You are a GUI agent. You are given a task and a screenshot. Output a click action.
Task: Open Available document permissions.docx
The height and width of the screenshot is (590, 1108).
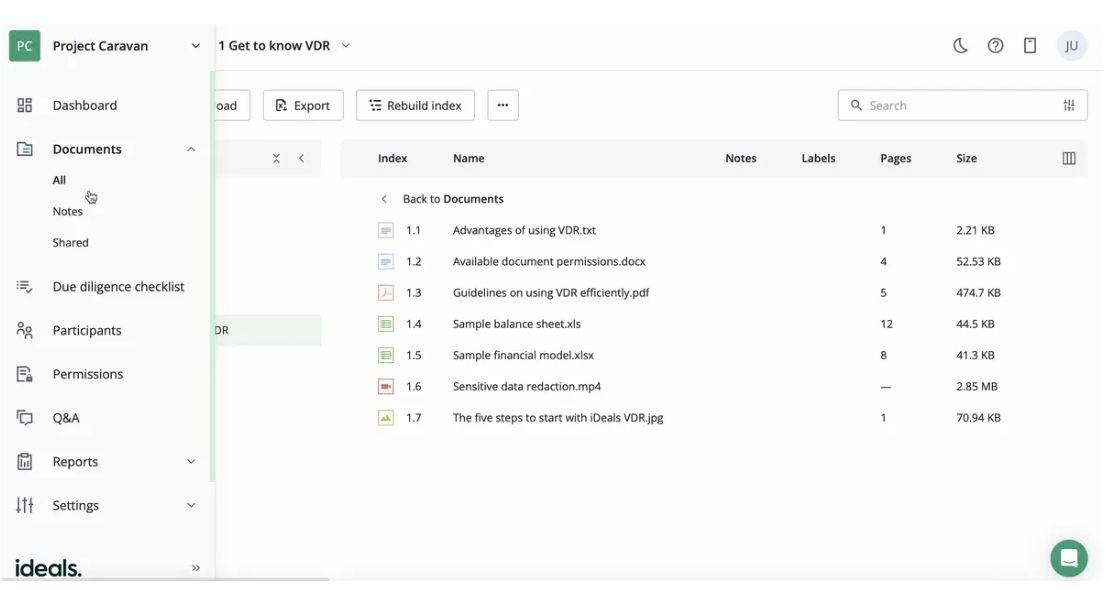(x=549, y=261)
